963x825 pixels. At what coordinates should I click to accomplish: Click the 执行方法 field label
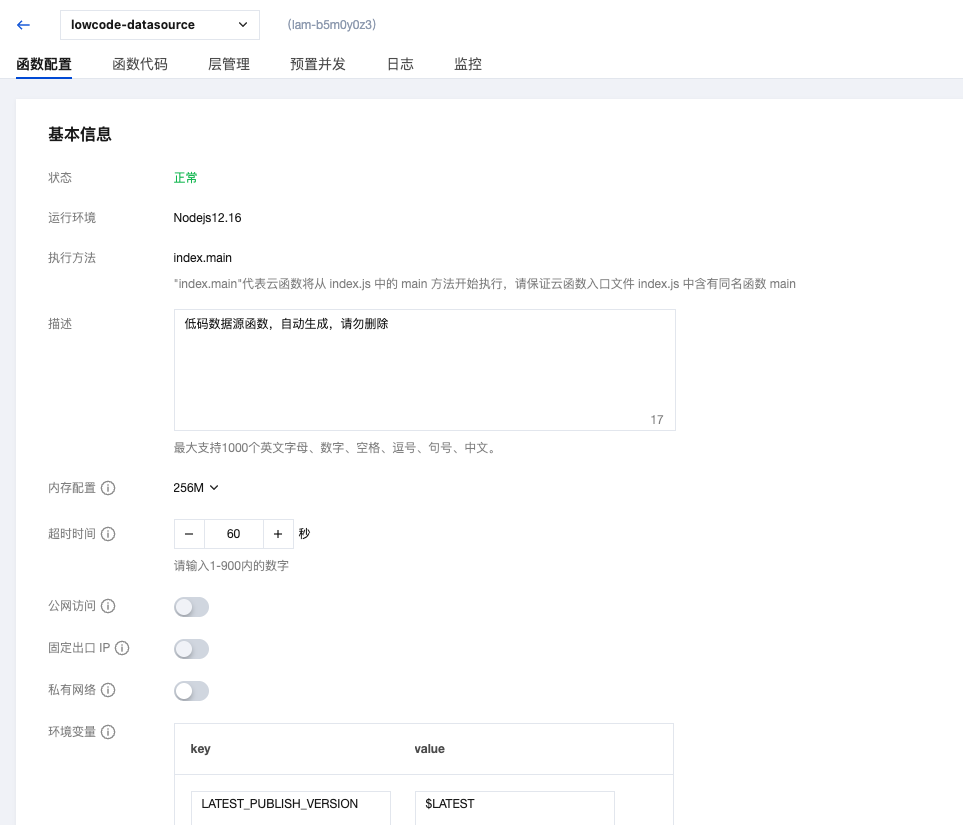tap(72, 257)
